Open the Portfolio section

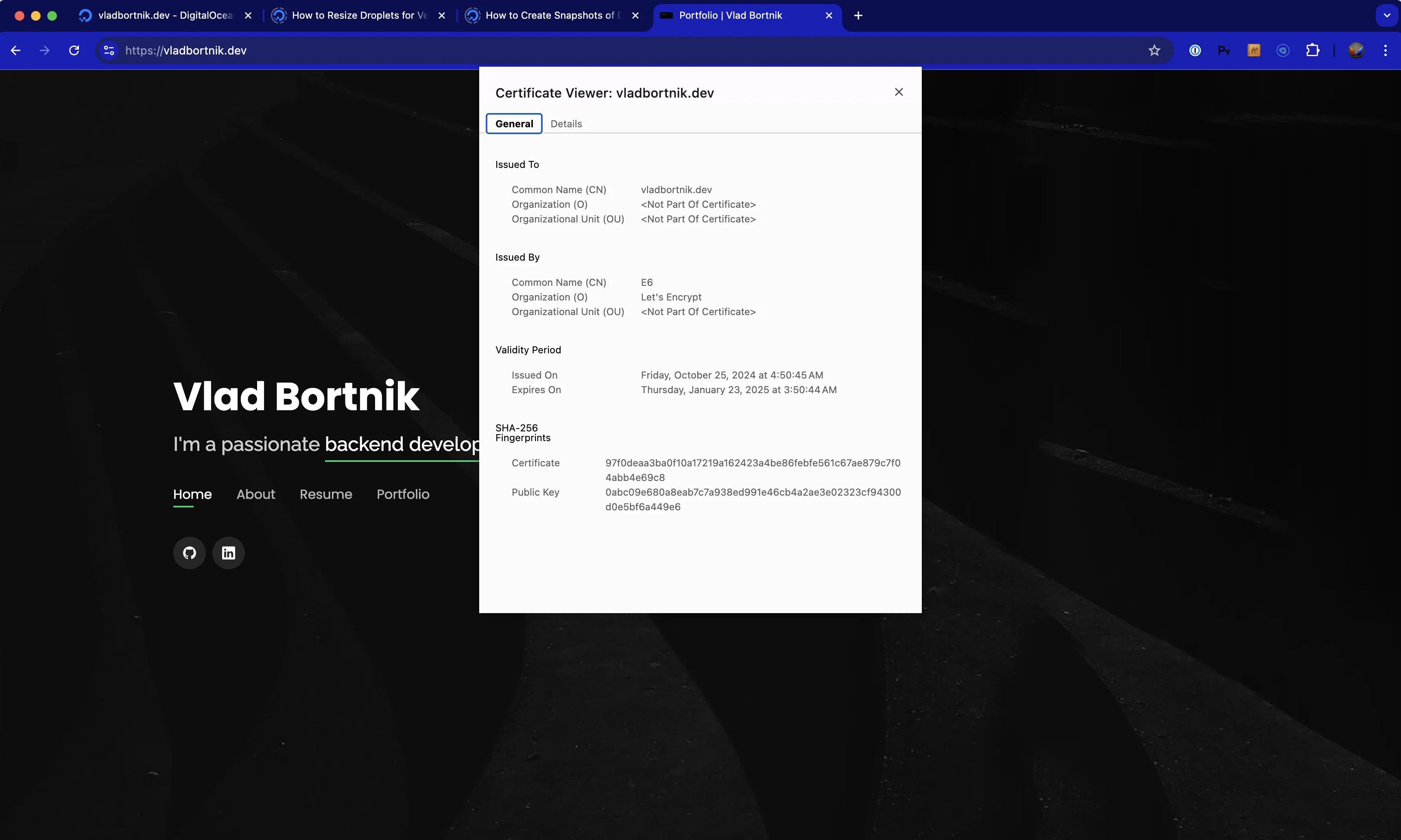pyautogui.click(x=403, y=494)
